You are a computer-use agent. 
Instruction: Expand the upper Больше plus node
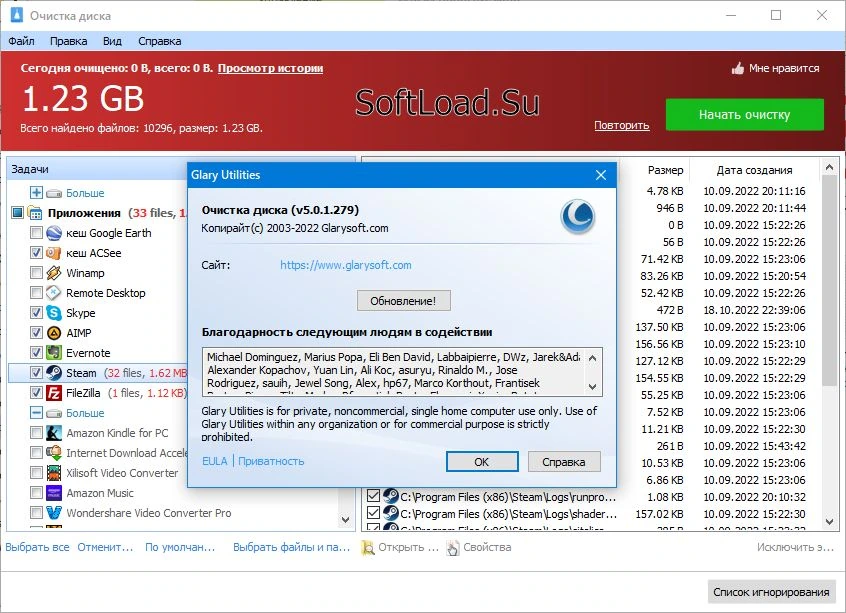click(36, 193)
